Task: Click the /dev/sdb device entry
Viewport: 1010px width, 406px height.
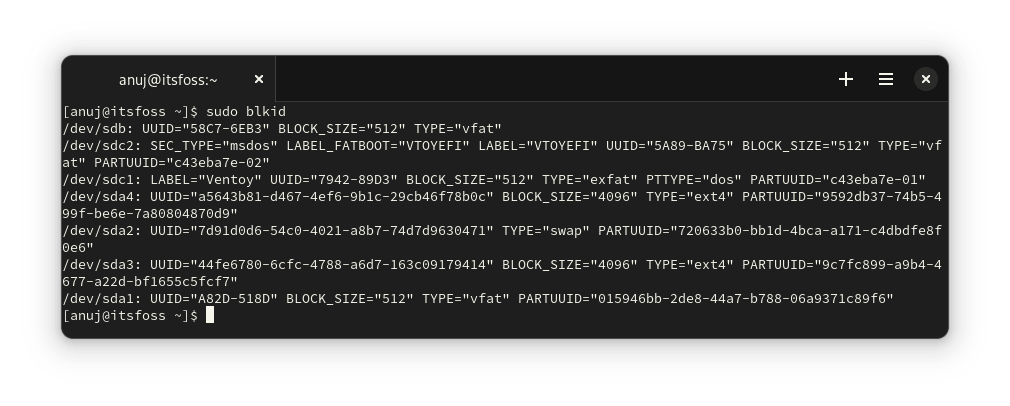Action: pos(90,128)
